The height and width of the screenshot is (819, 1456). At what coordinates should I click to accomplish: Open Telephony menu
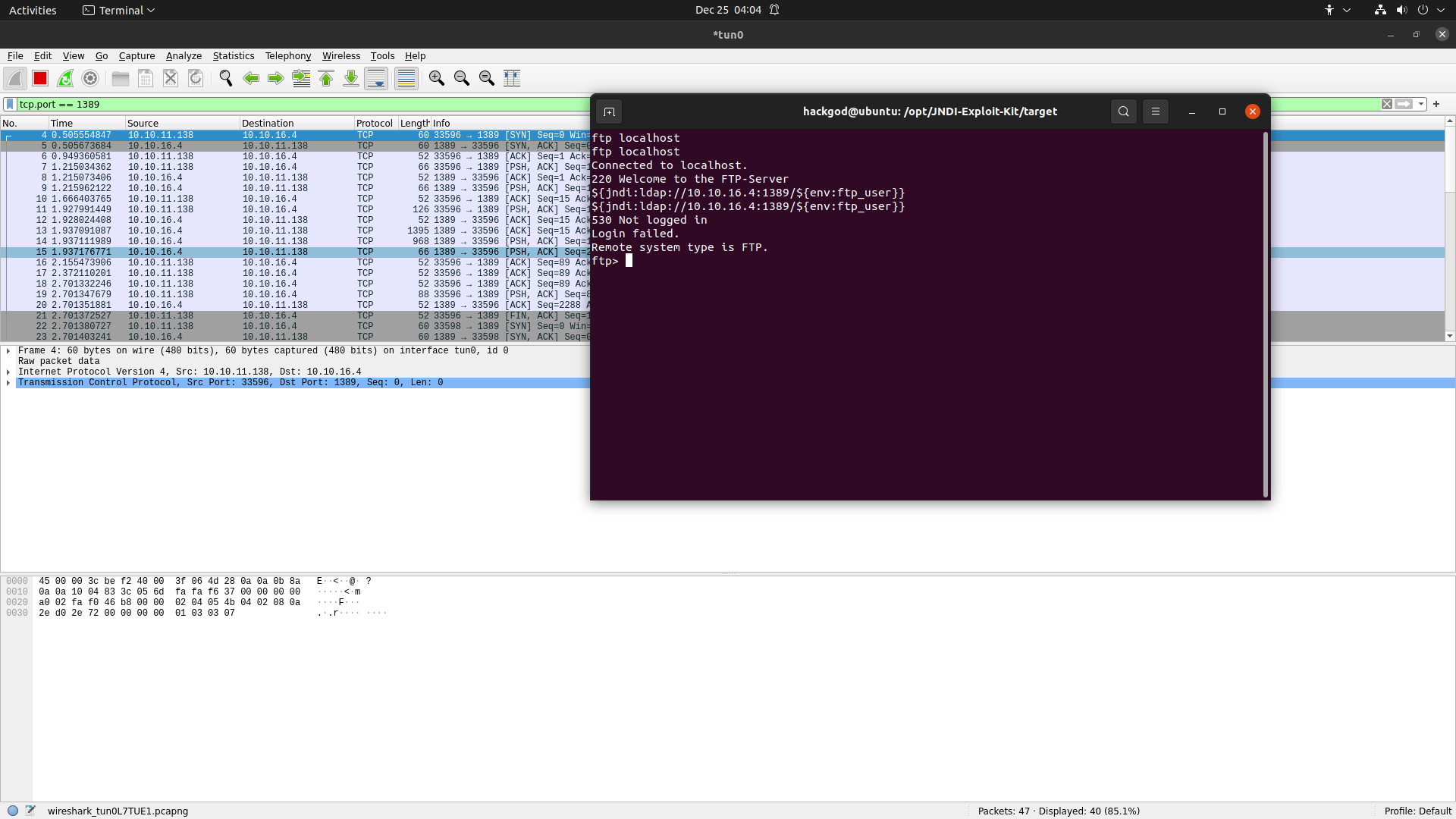click(288, 56)
